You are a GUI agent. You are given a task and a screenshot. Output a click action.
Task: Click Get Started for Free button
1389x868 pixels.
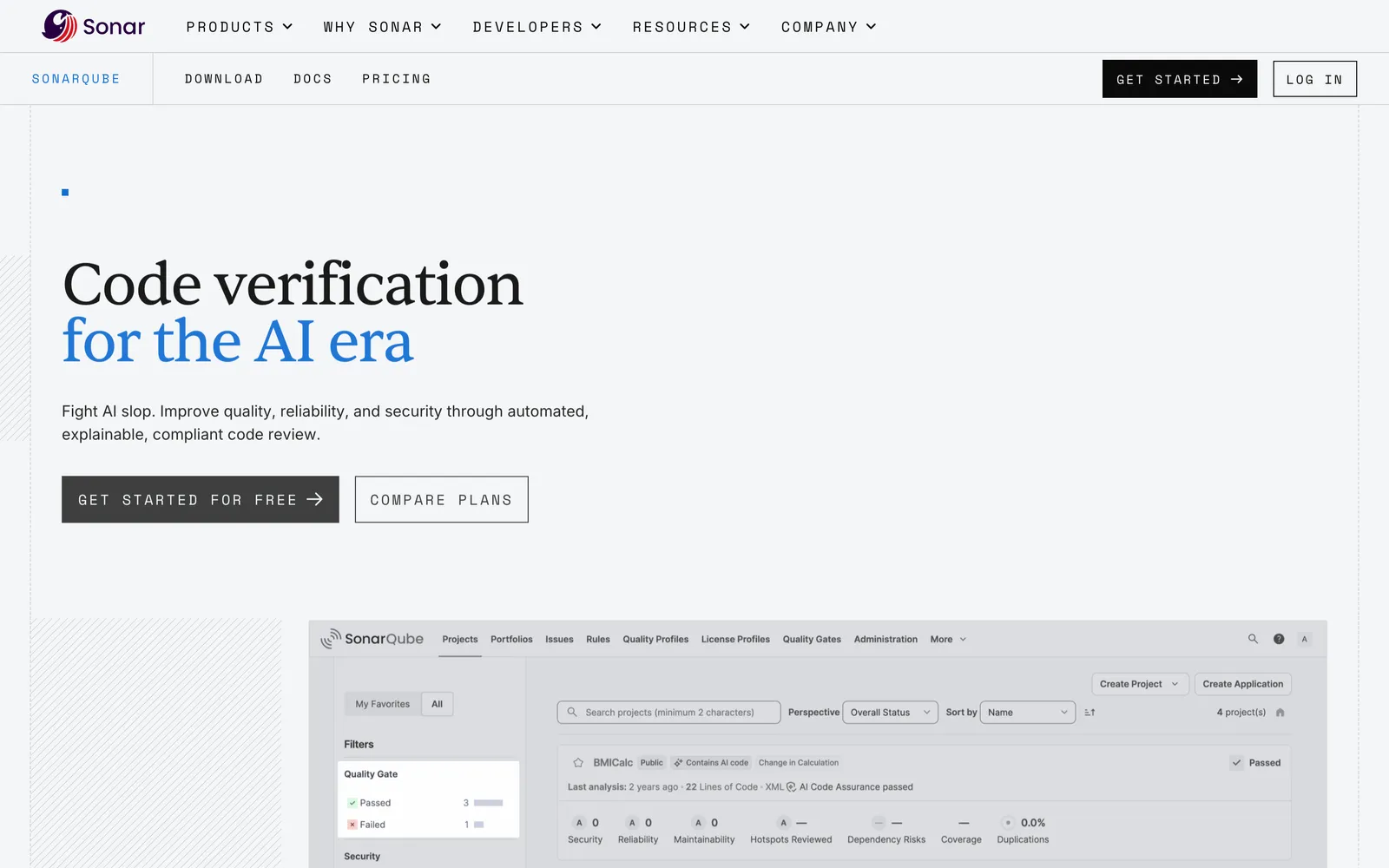(x=201, y=499)
